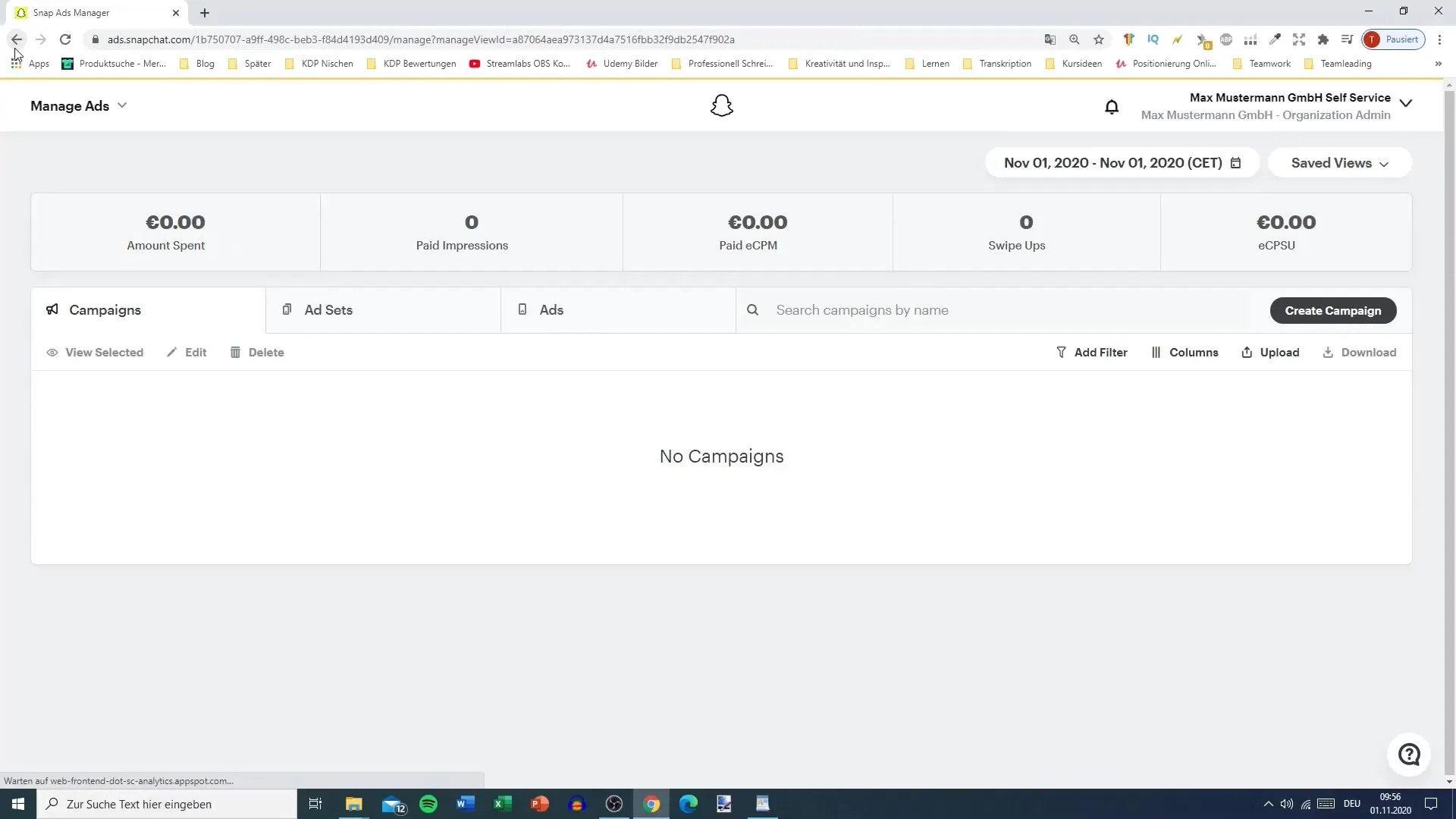Open Task View in taskbar
Image resolution: width=1456 pixels, height=819 pixels.
click(315, 804)
